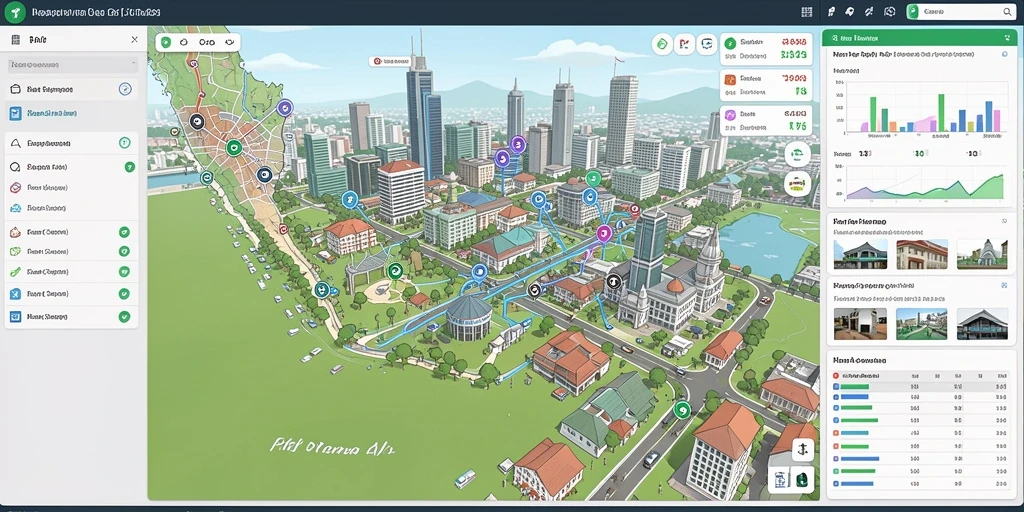Image resolution: width=1024 pixels, height=512 pixels.
Task: Click the icon in the green right panel header
Action: (835, 39)
